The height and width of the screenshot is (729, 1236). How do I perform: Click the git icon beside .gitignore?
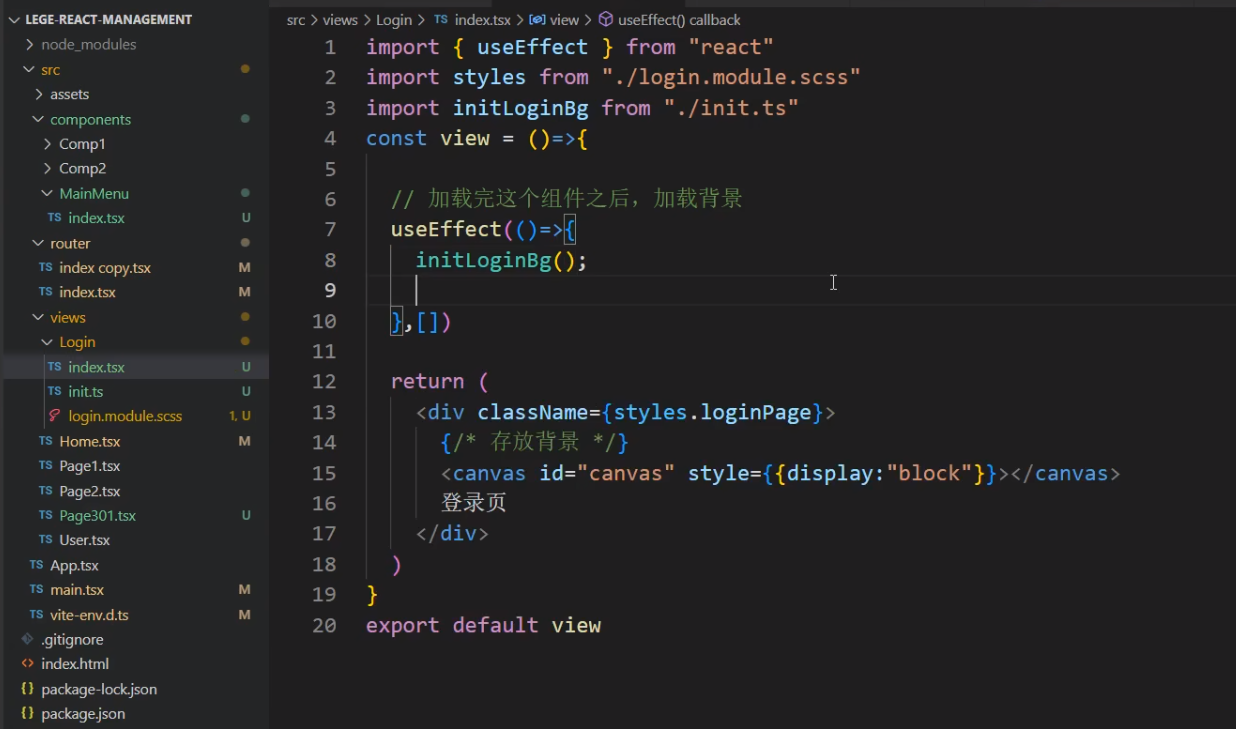point(27,639)
